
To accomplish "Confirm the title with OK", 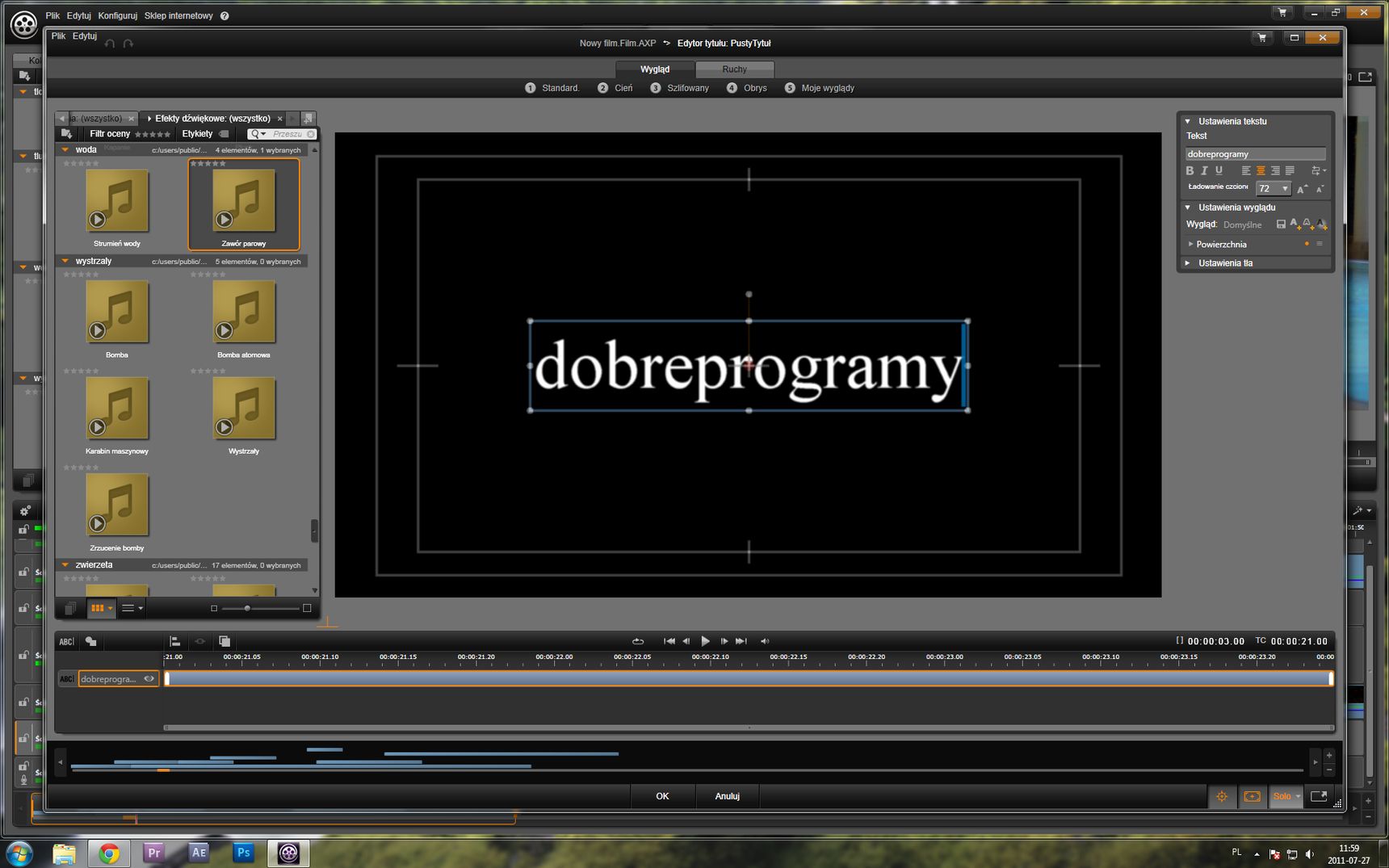I will (x=662, y=796).
